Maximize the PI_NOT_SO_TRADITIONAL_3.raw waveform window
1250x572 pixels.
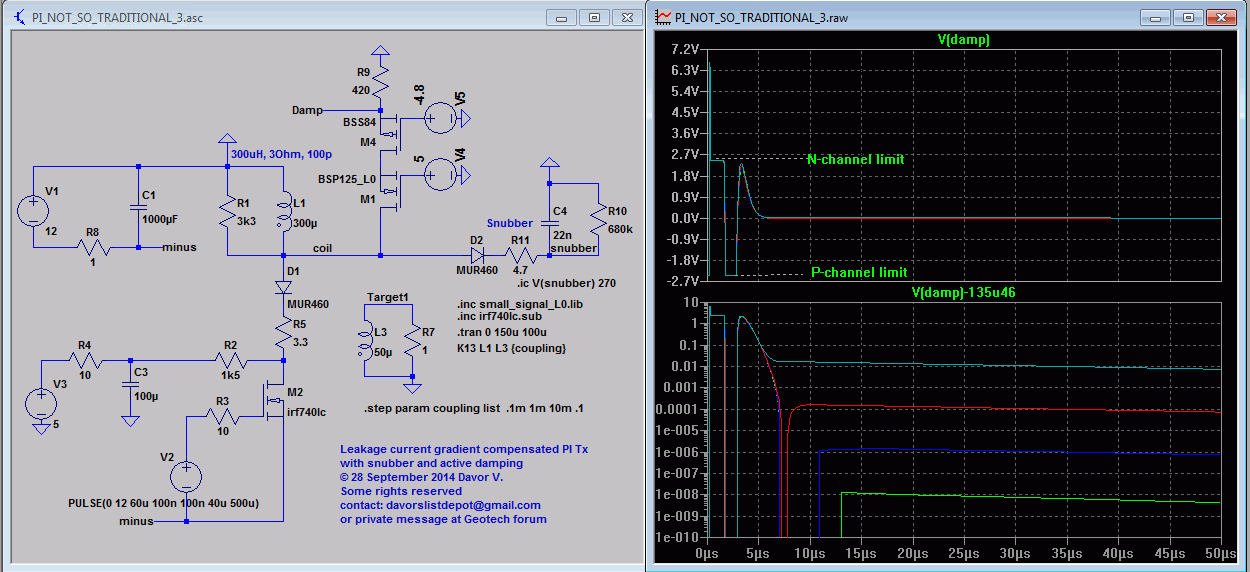1189,17
